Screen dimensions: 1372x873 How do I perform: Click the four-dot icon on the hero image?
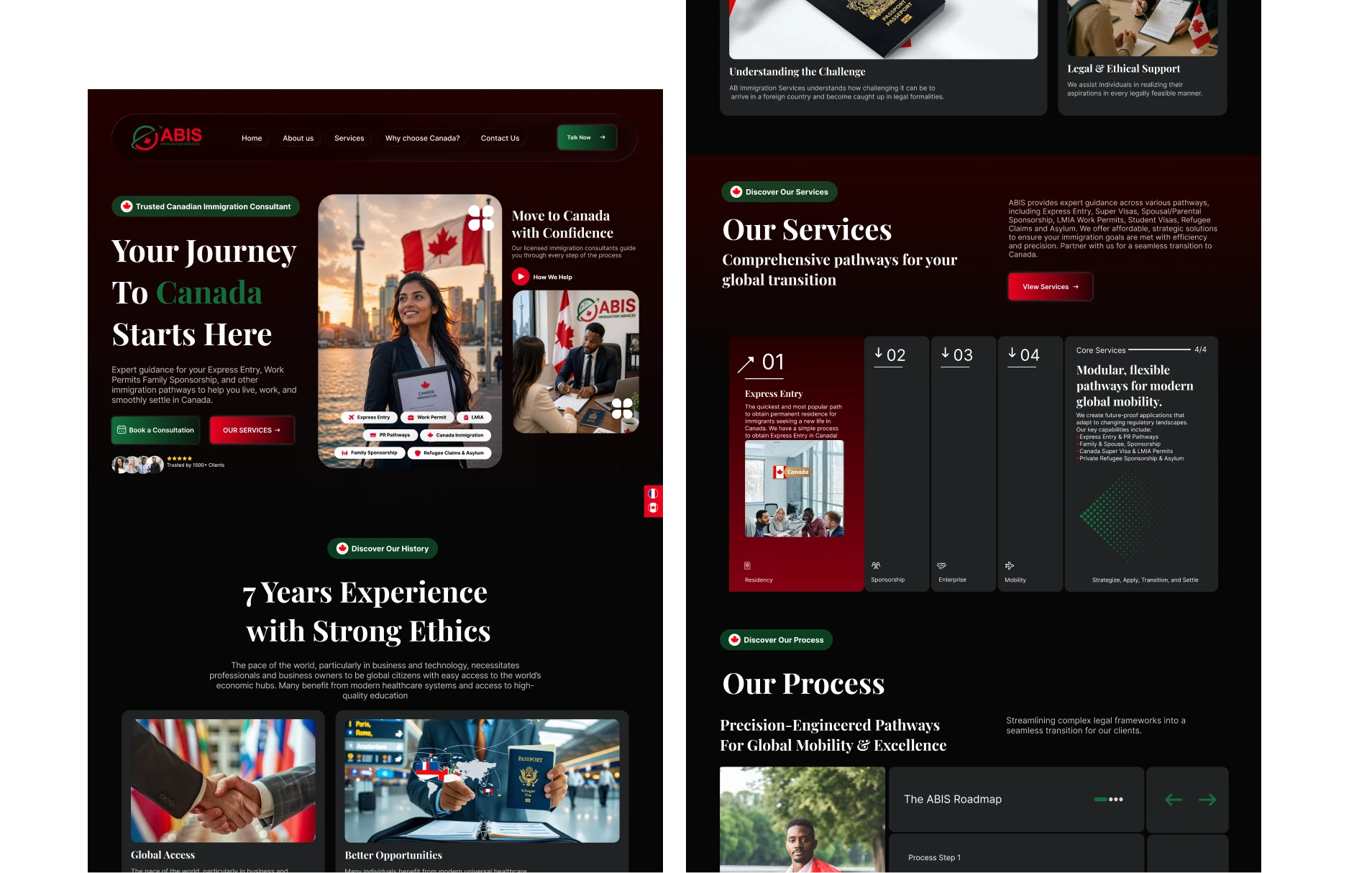481,217
